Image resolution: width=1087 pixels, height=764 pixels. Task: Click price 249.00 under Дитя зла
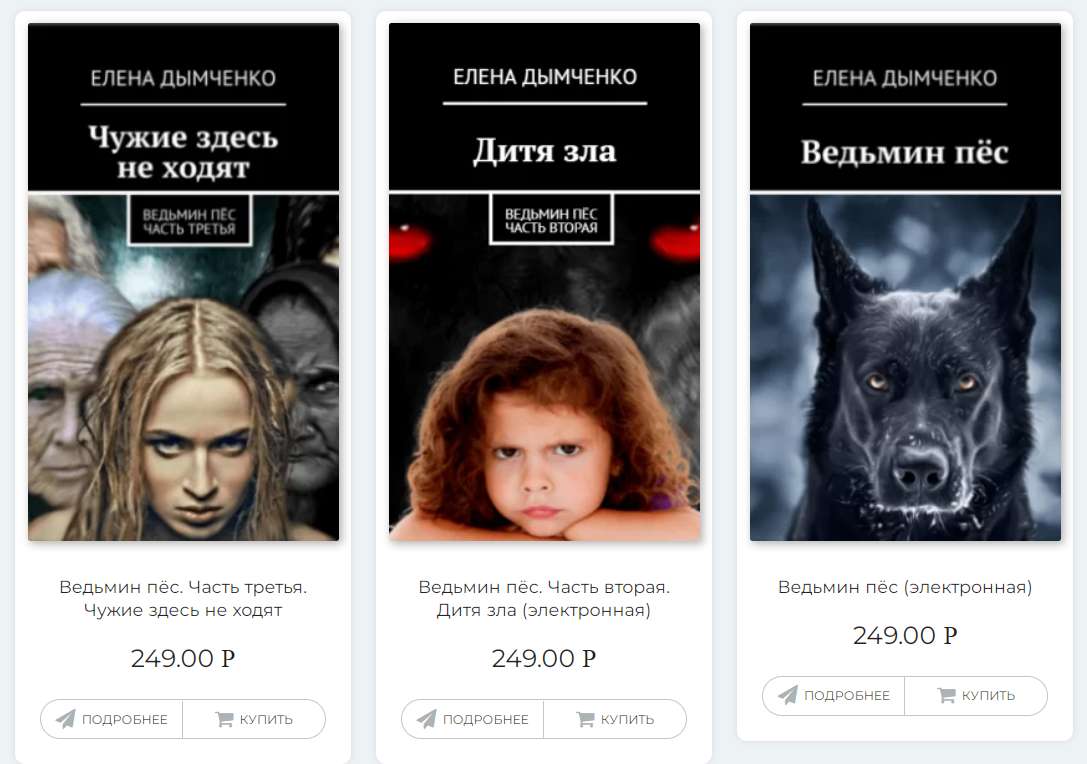click(544, 658)
